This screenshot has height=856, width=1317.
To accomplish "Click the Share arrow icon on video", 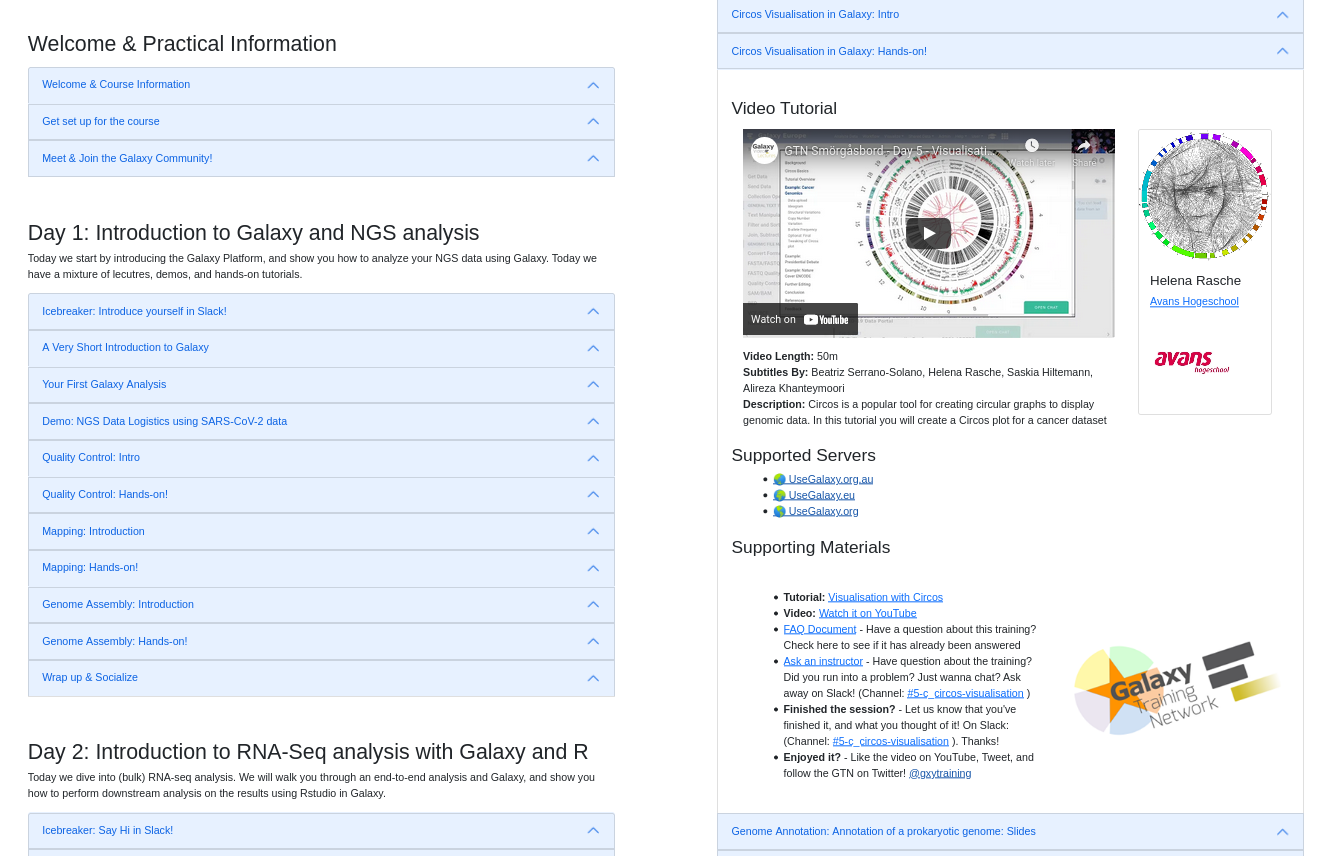I will (x=1084, y=146).
